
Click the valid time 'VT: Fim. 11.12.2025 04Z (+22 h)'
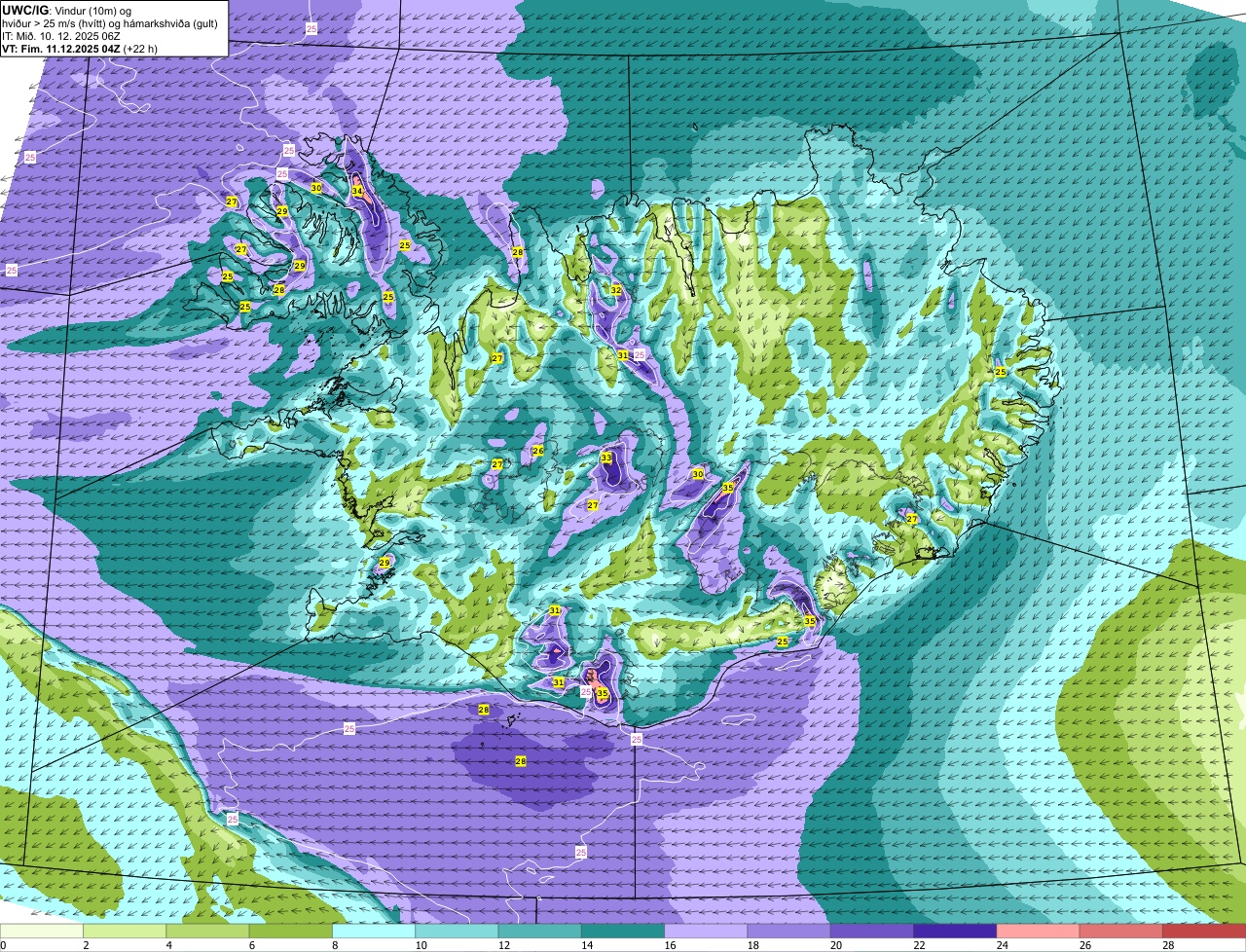[x=80, y=48]
